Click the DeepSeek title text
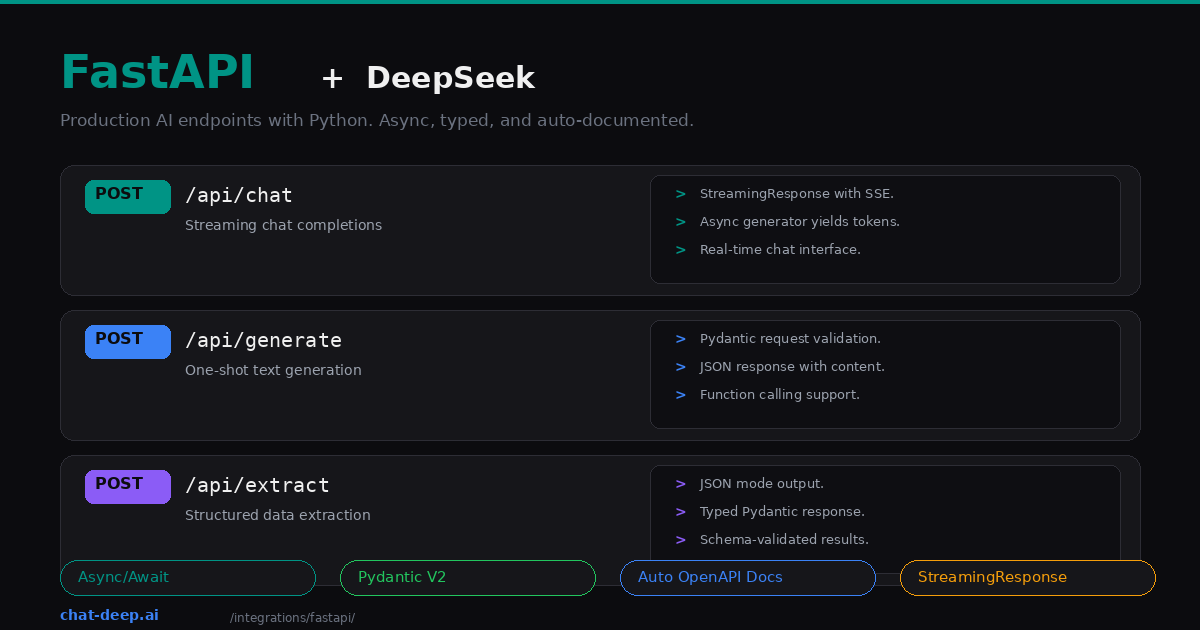Viewport: 1200px width, 630px height. click(x=450, y=77)
